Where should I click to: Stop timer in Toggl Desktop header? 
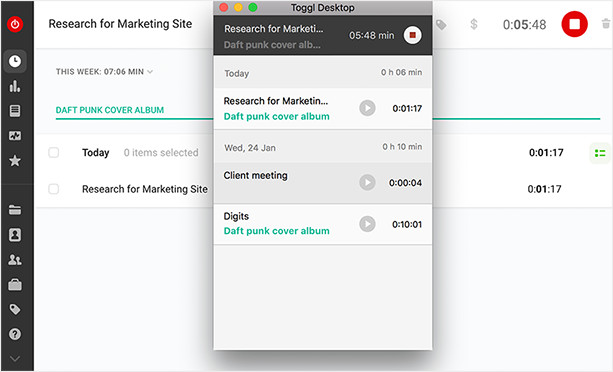tap(412, 35)
